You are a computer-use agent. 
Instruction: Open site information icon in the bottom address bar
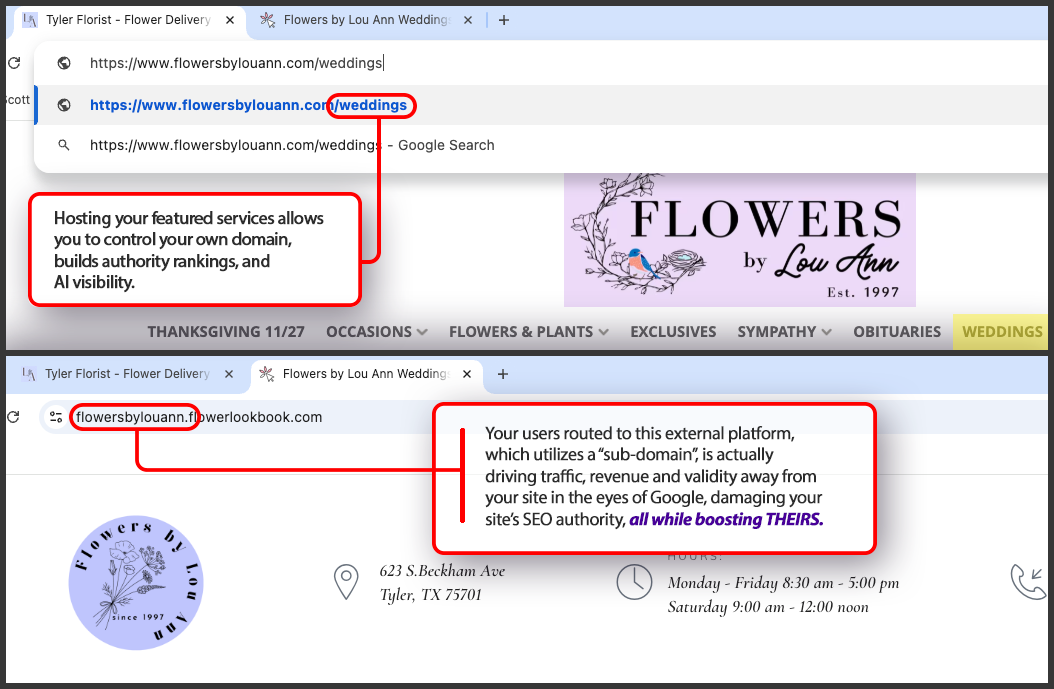pos(56,417)
